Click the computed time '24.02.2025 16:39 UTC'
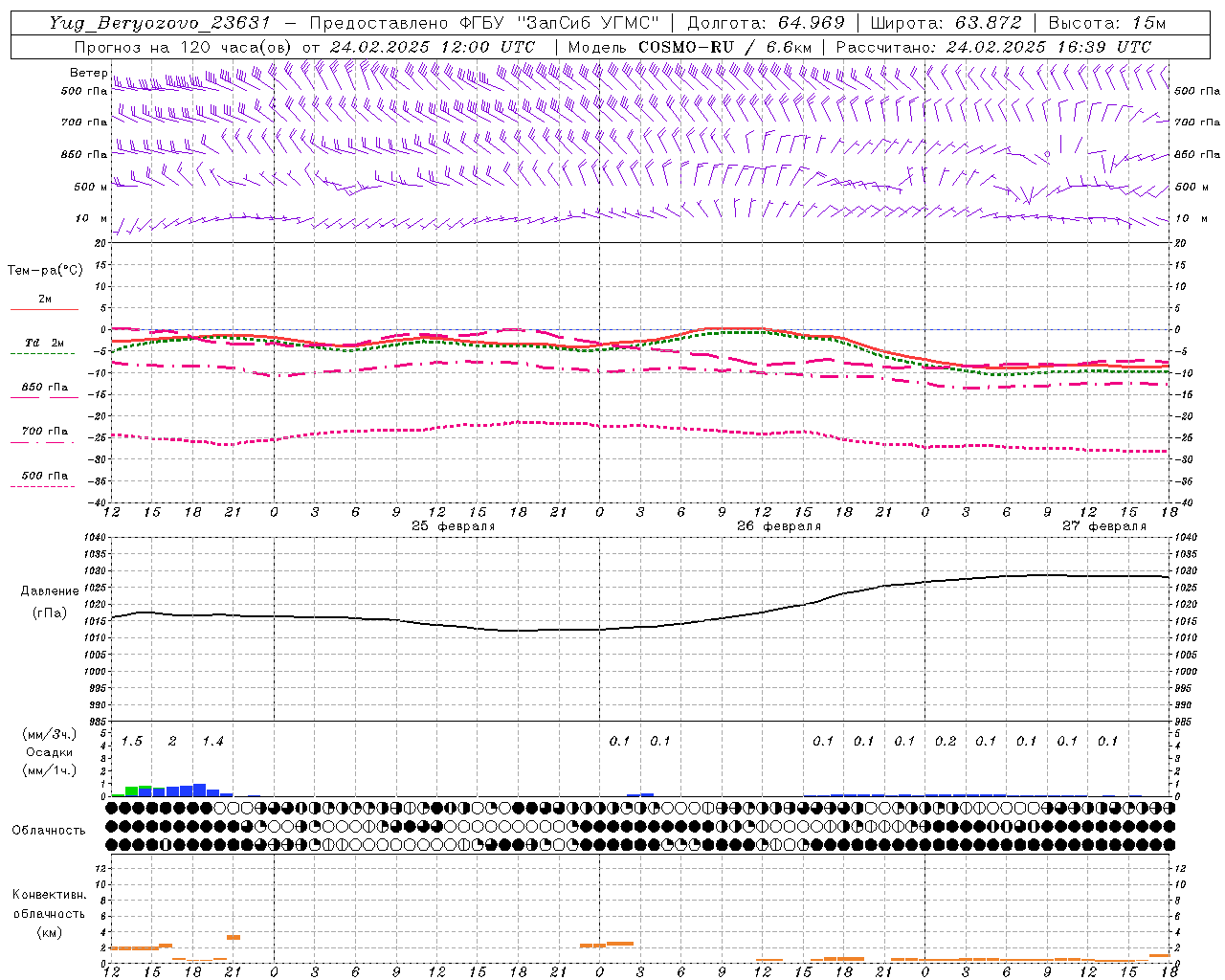This screenshot has height=980, width=1225. [1049, 47]
